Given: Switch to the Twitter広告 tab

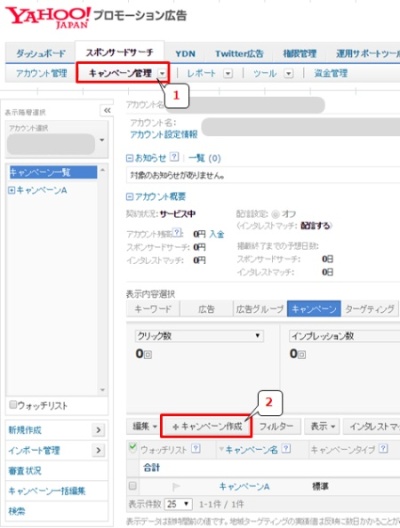Looking at the screenshot, I should point(239,54).
